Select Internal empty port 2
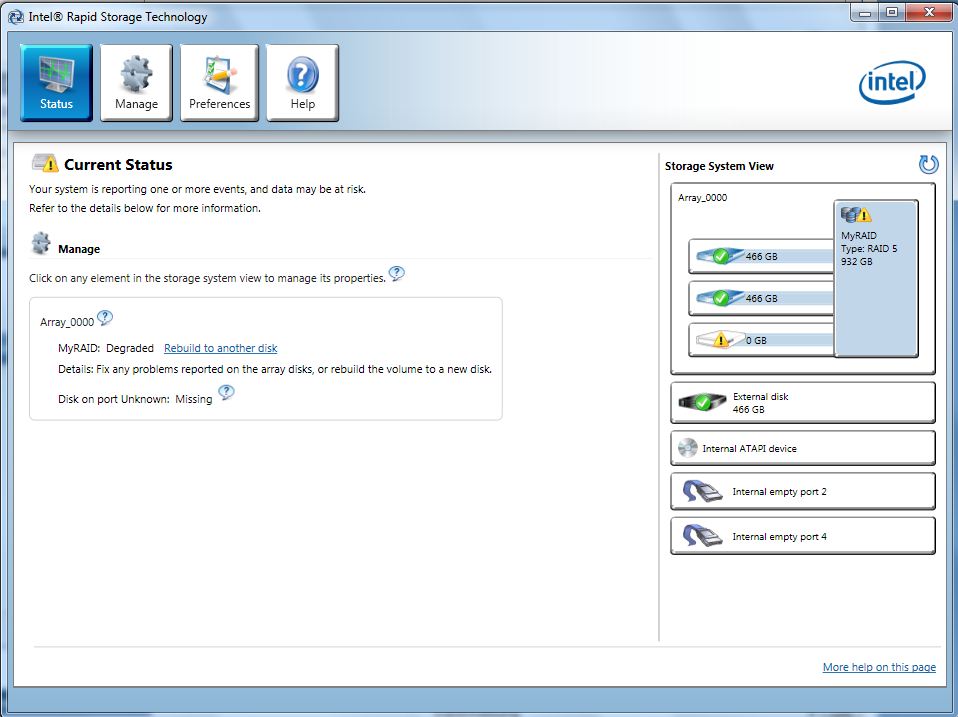The width and height of the screenshot is (958, 717). coord(803,492)
